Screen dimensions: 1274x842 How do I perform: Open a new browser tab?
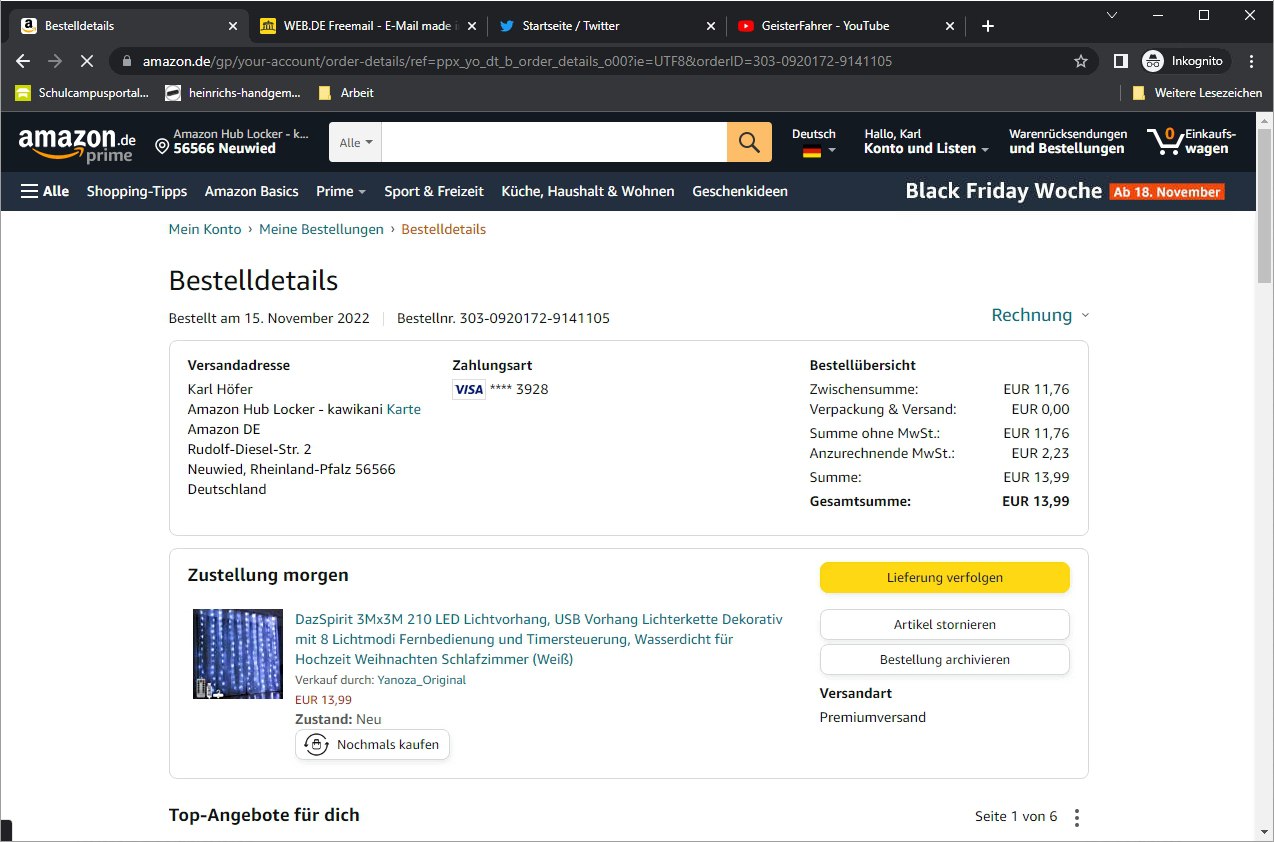tap(988, 26)
